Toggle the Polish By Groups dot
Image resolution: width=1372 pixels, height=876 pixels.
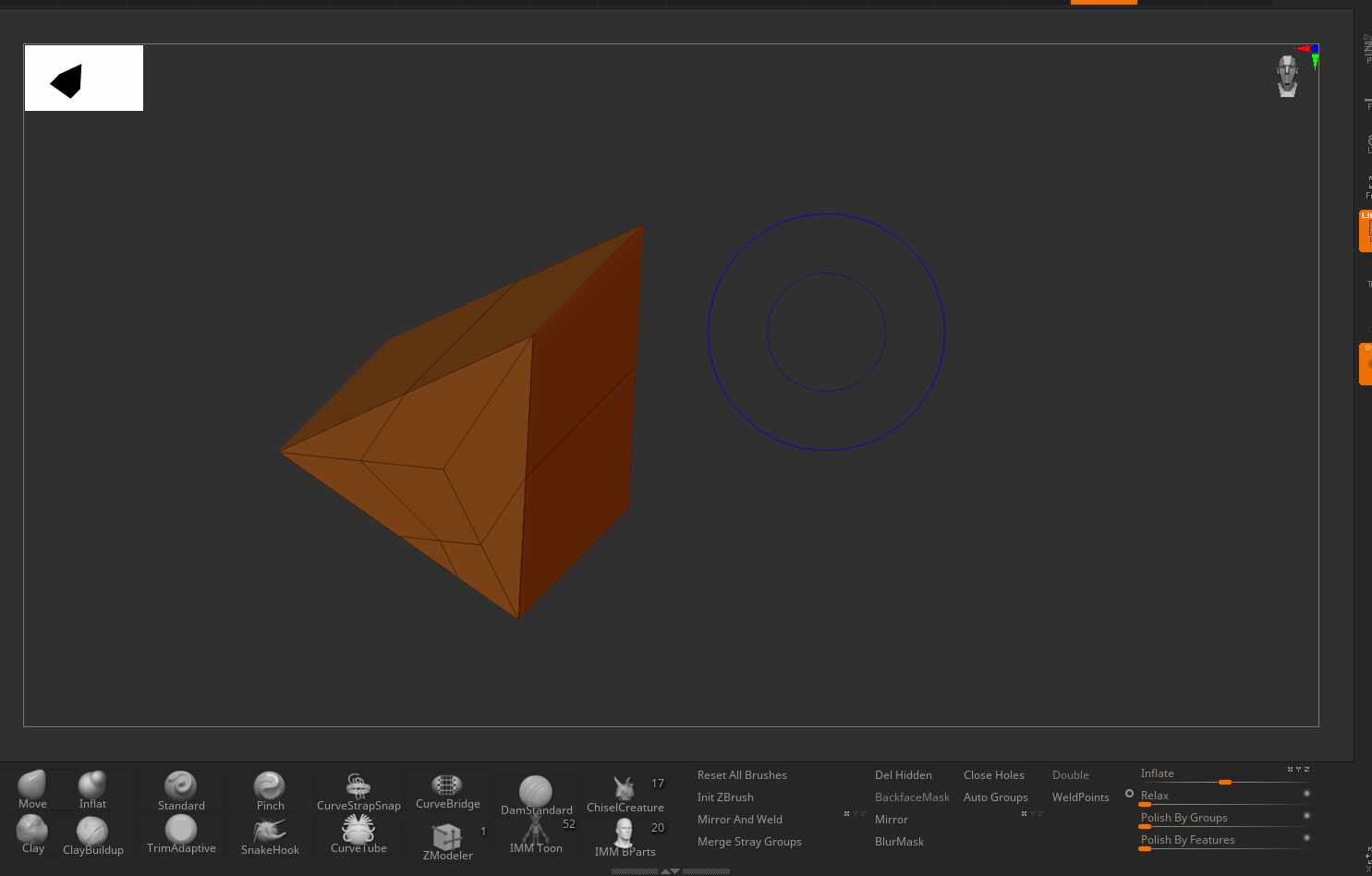pyautogui.click(x=1306, y=816)
